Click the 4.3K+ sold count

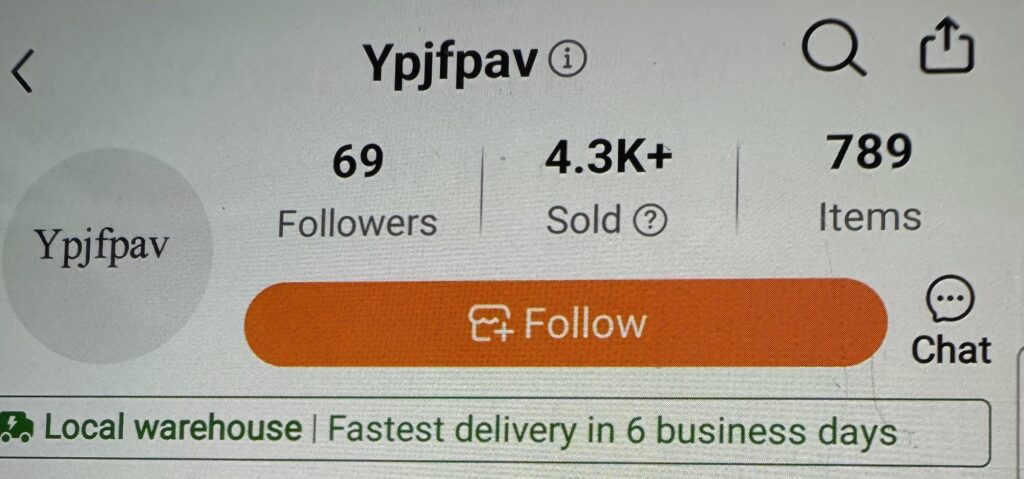tap(609, 159)
